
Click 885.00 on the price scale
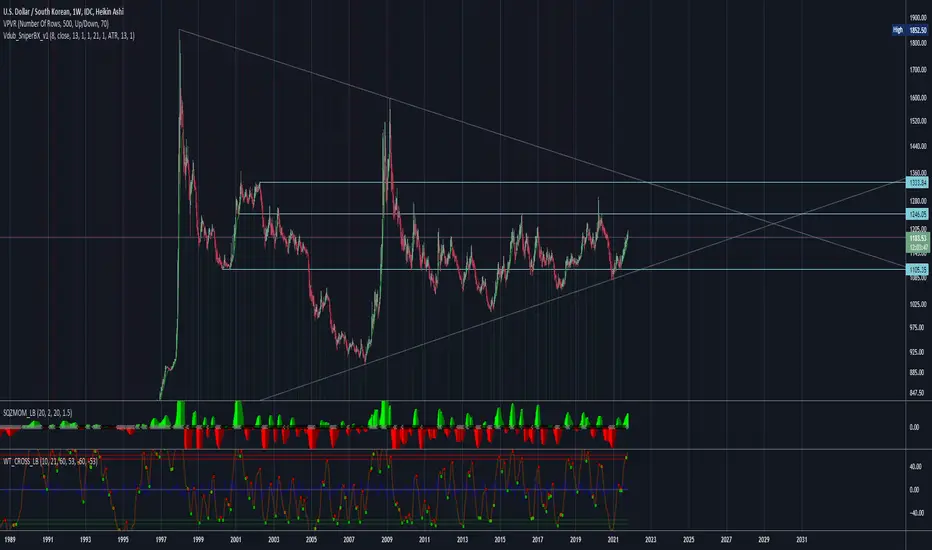point(918,373)
